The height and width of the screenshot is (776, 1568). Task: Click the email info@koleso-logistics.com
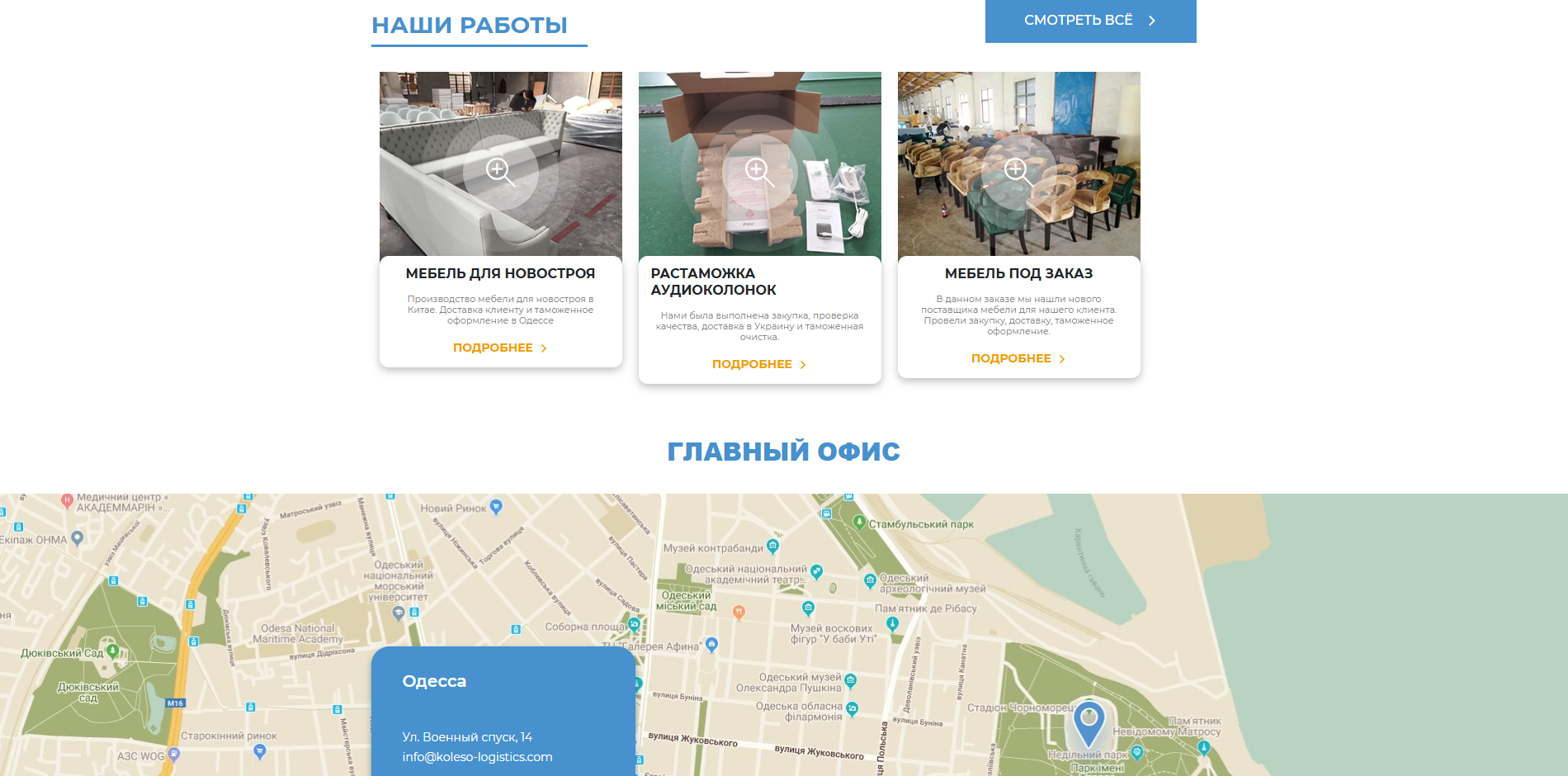click(x=477, y=755)
